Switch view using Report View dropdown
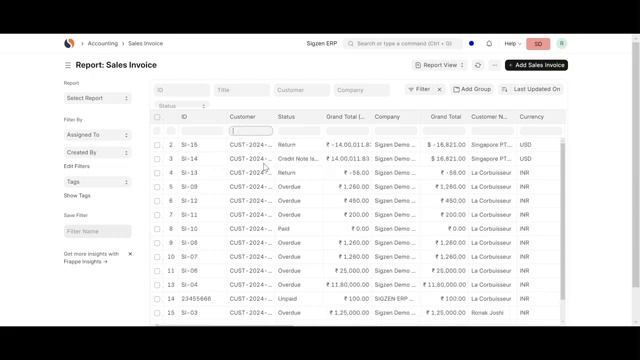The height and width of the screenshot is (360, 640). (440, 65)
